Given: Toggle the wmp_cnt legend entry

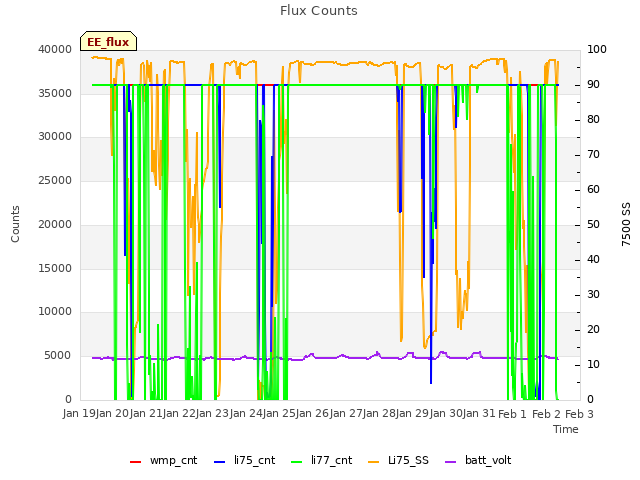Looking at the screenshot, I should tap(163, 461).
